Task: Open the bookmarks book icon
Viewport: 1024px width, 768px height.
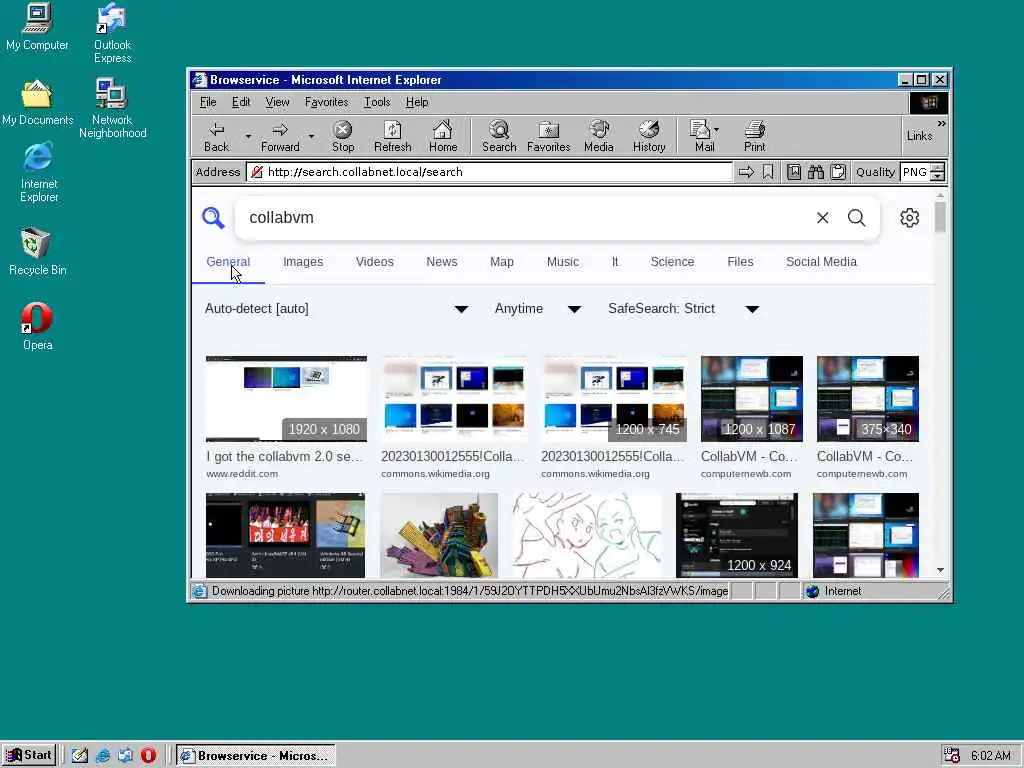Action: [793, 172]
